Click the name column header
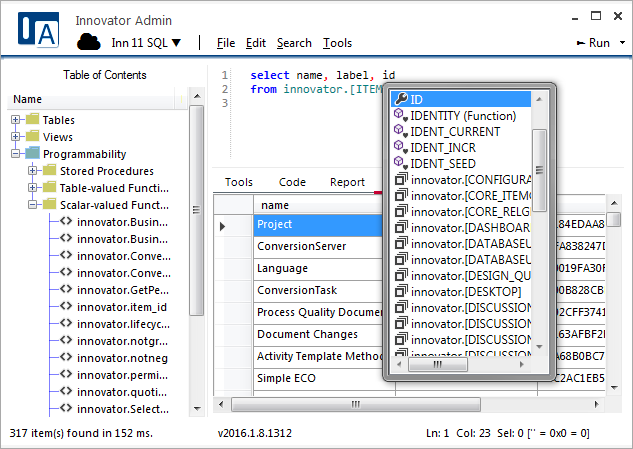The width and height of the screenshot is (633, 449). pos(318,205)
